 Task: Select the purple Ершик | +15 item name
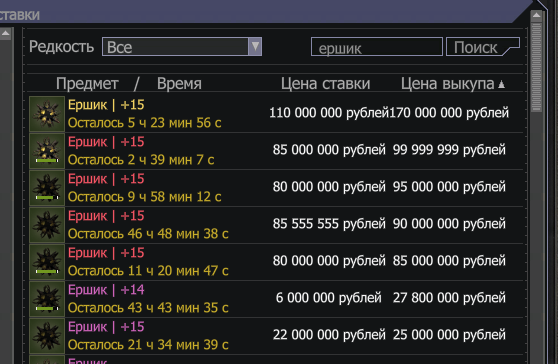click(x=106, y=327)
